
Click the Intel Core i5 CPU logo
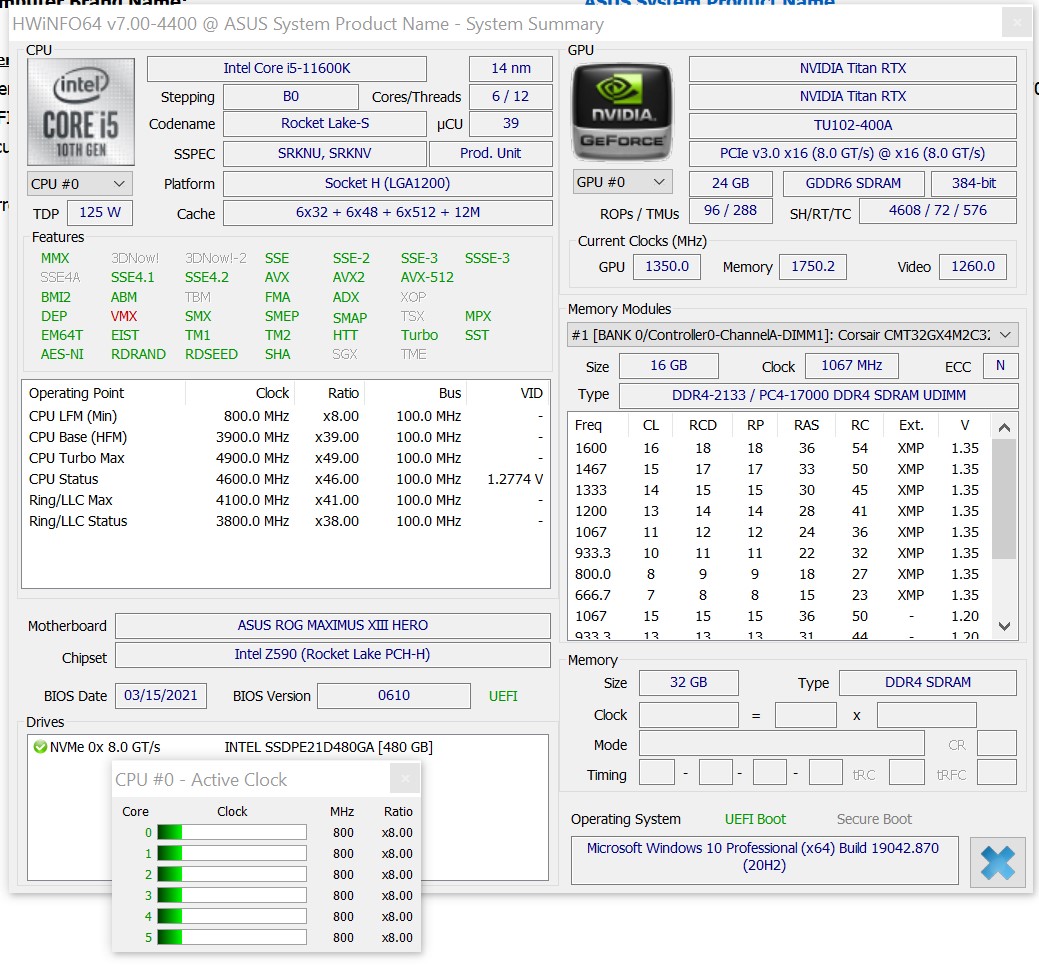click(x=81, y=111)
